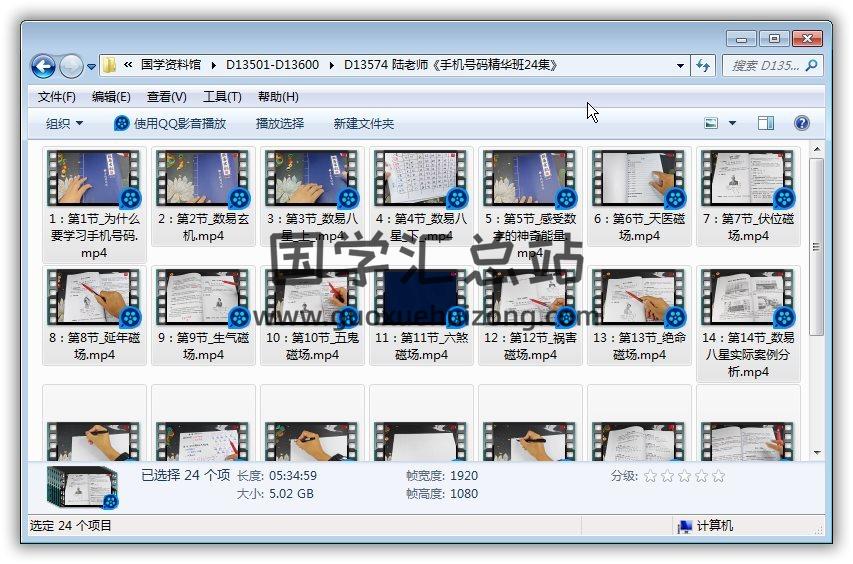
Task: Click the 播放选择 button
Action: 280,123
